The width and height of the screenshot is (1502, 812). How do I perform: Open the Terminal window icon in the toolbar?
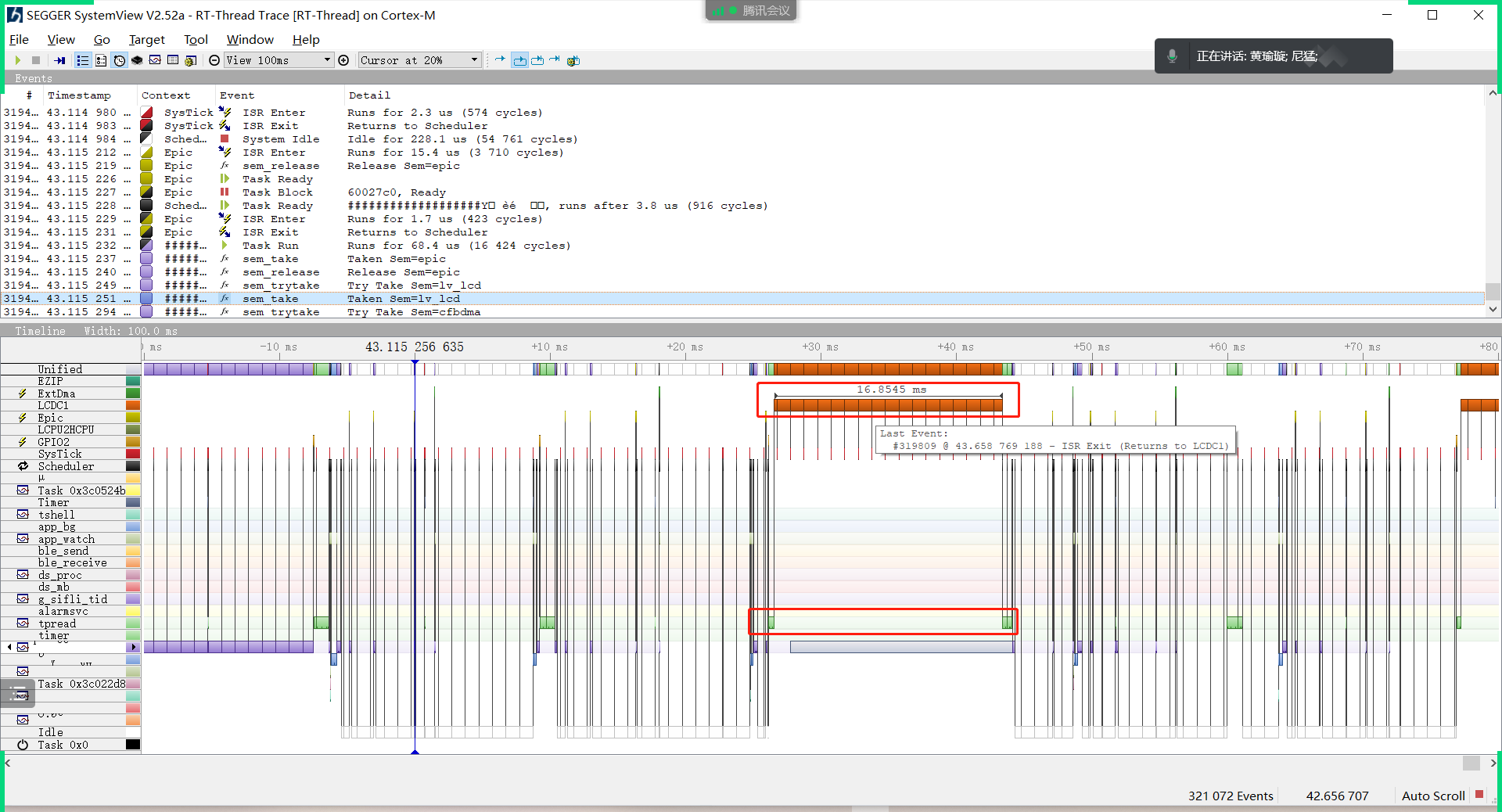101,60
